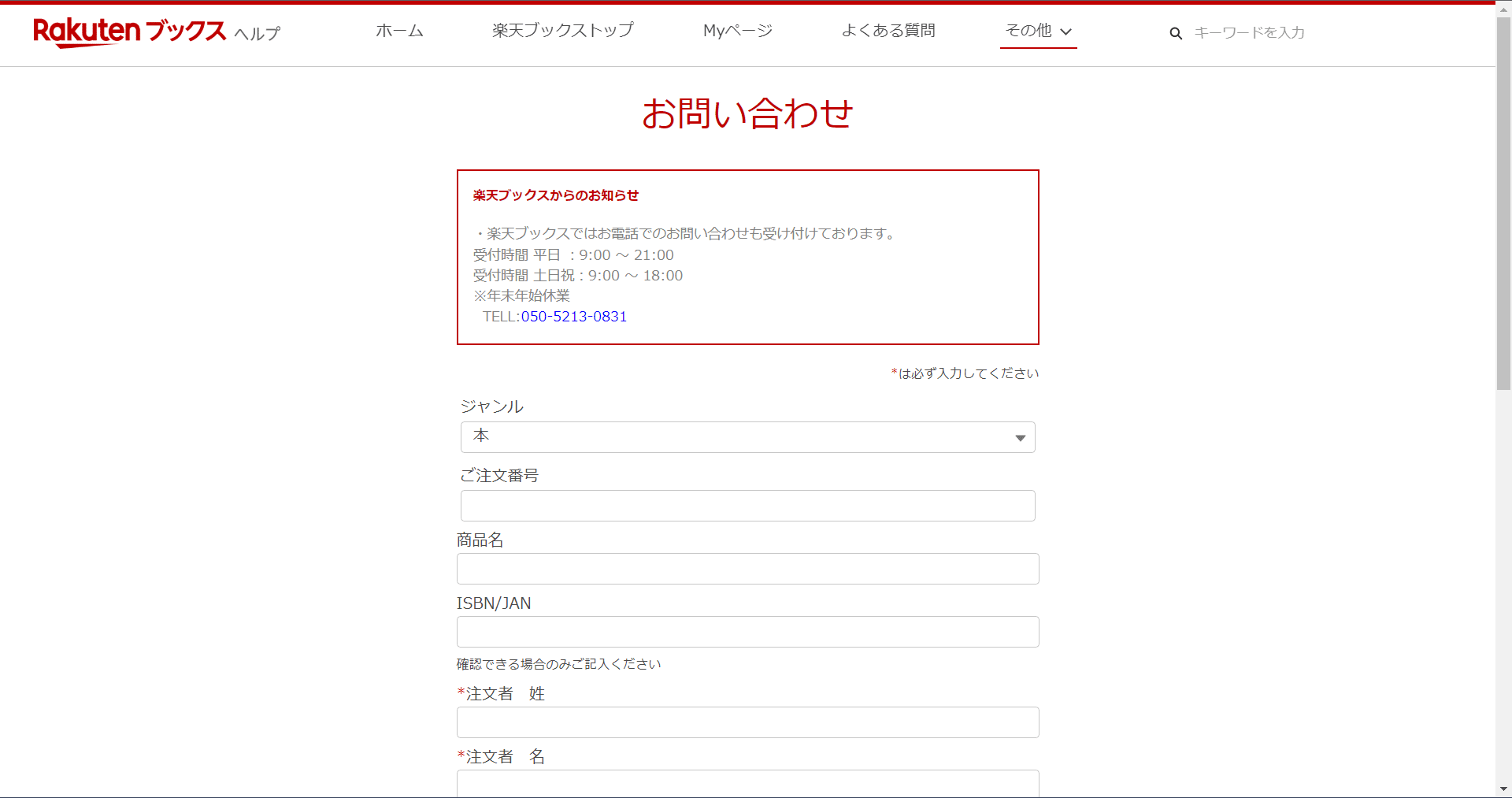Focus the 商品名 text field
Image resolution: width=1512 pixels, height=798 pixels.
pos(747,568)
